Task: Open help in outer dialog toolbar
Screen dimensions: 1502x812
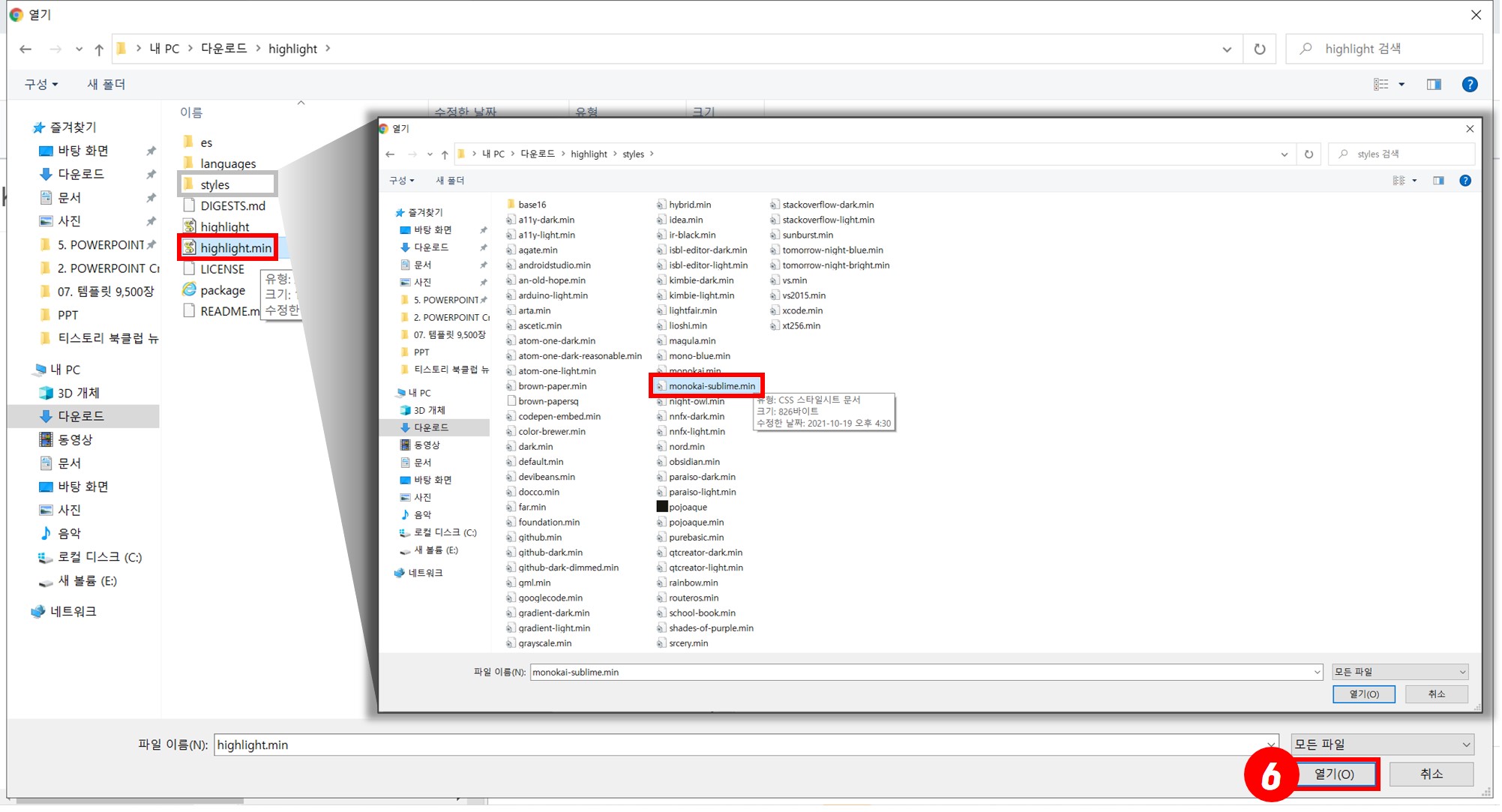Action: (1471, 85)
